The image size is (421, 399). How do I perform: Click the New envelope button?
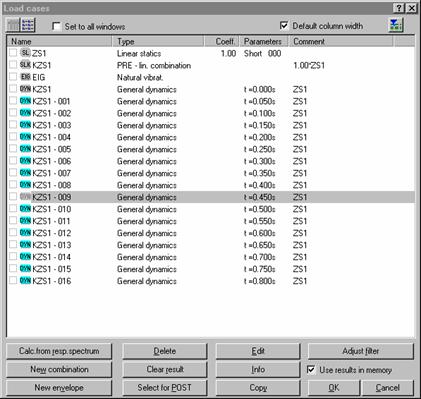(x=59, y=388)
